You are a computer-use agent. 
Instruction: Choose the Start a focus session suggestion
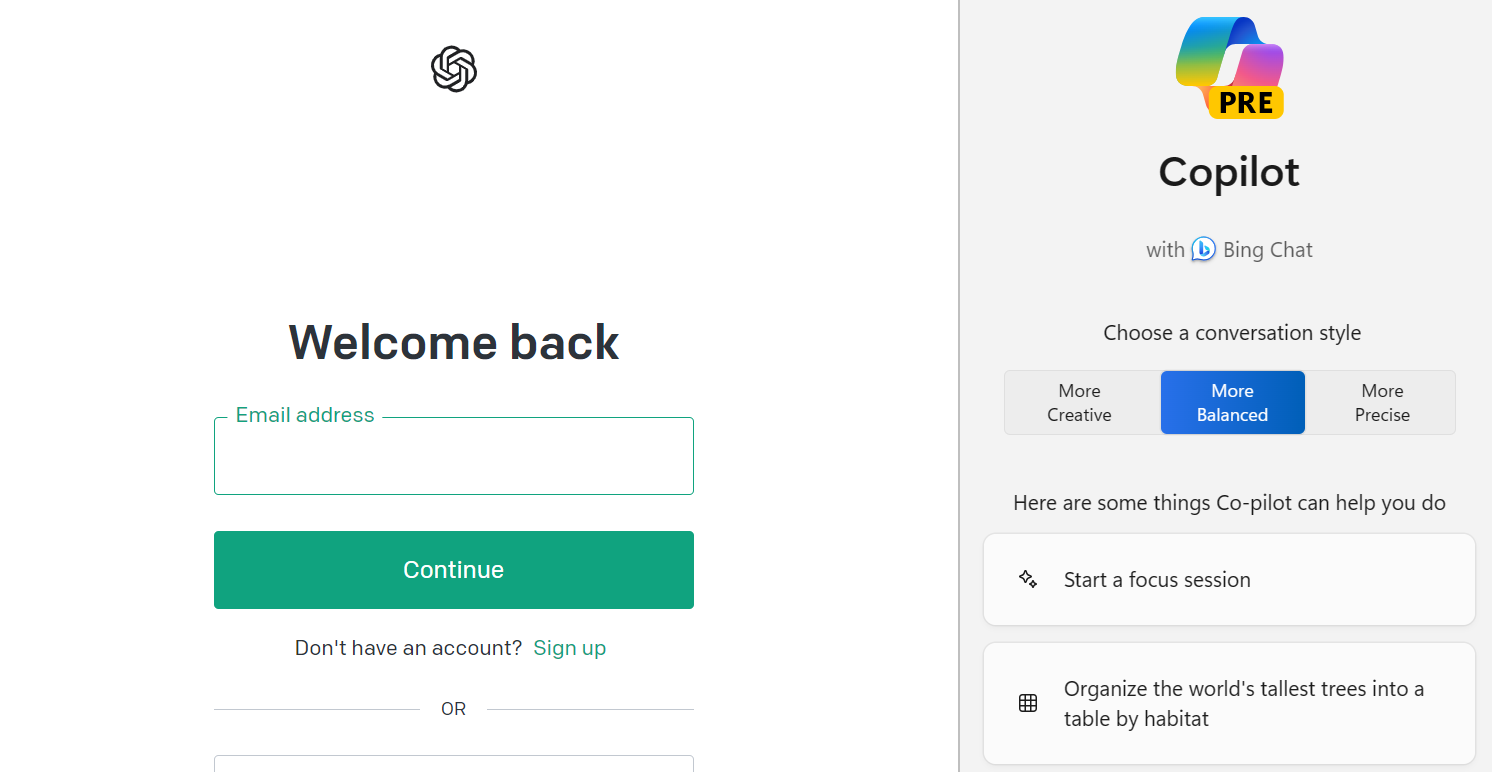point(1229,580)
